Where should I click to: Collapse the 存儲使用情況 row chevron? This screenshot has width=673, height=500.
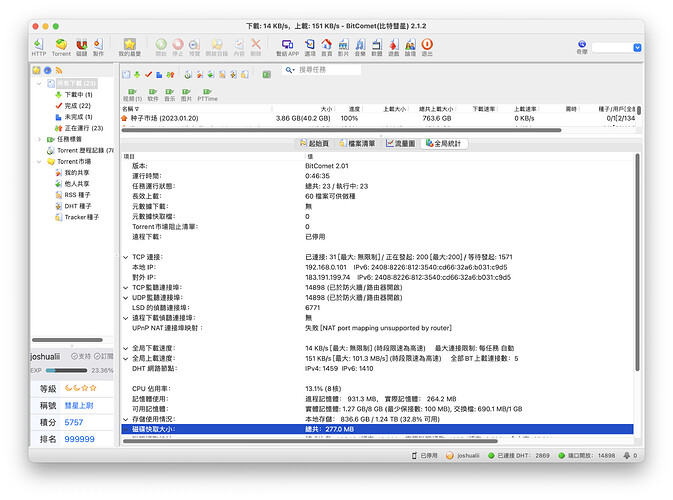click(x=126, y=419)
